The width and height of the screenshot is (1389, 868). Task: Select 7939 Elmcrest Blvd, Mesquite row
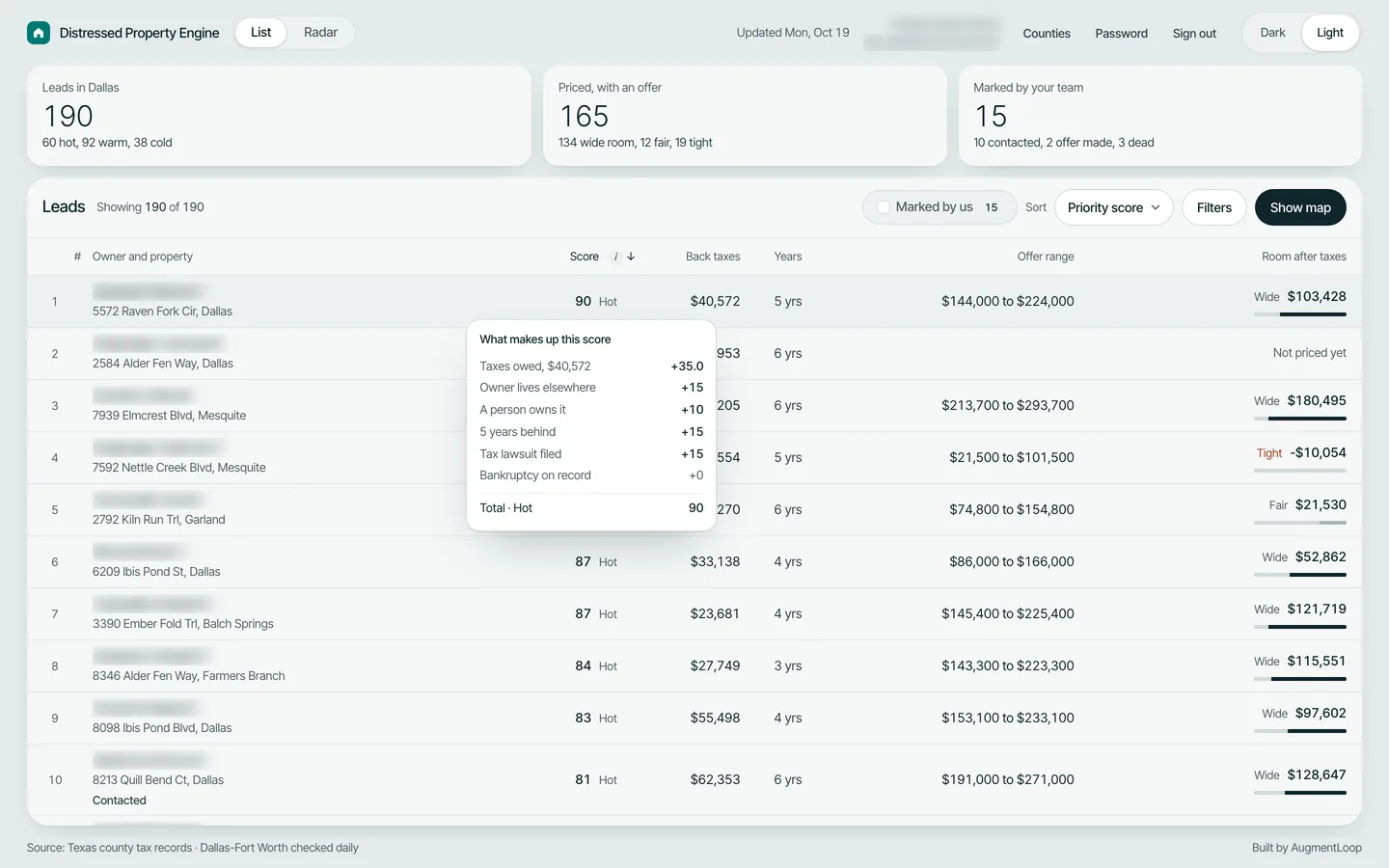pyautogui.click(x=694, y=406)
